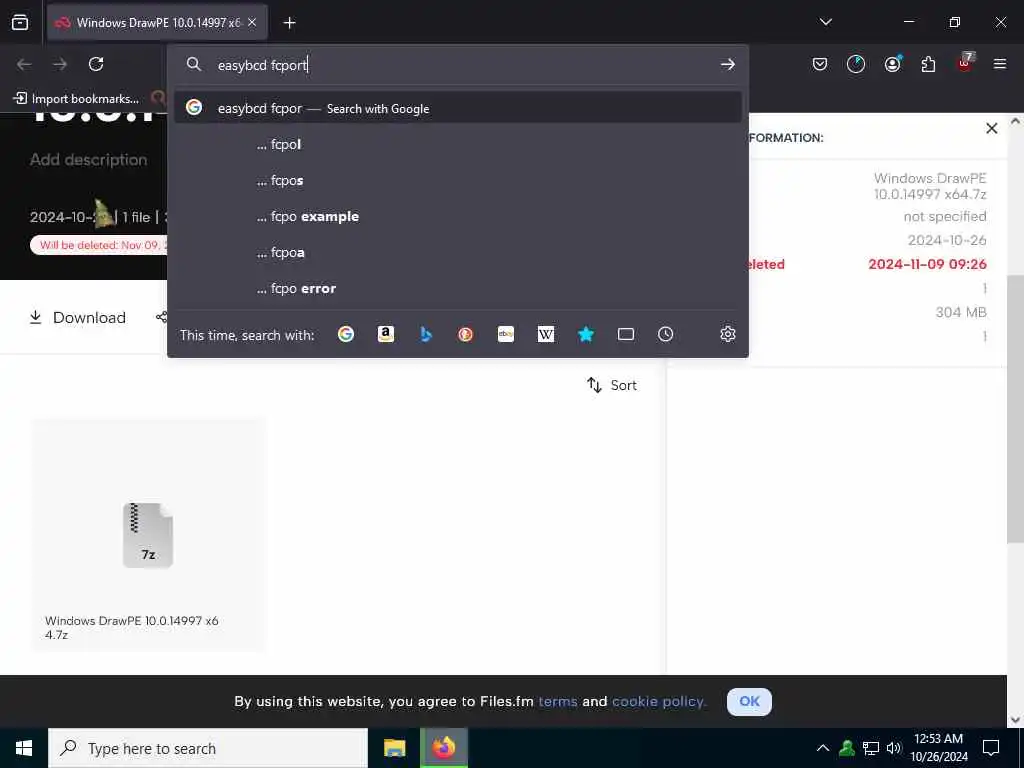The image size is (1024, 768).
Task: Search this time with Google
Action: point(345,334)
